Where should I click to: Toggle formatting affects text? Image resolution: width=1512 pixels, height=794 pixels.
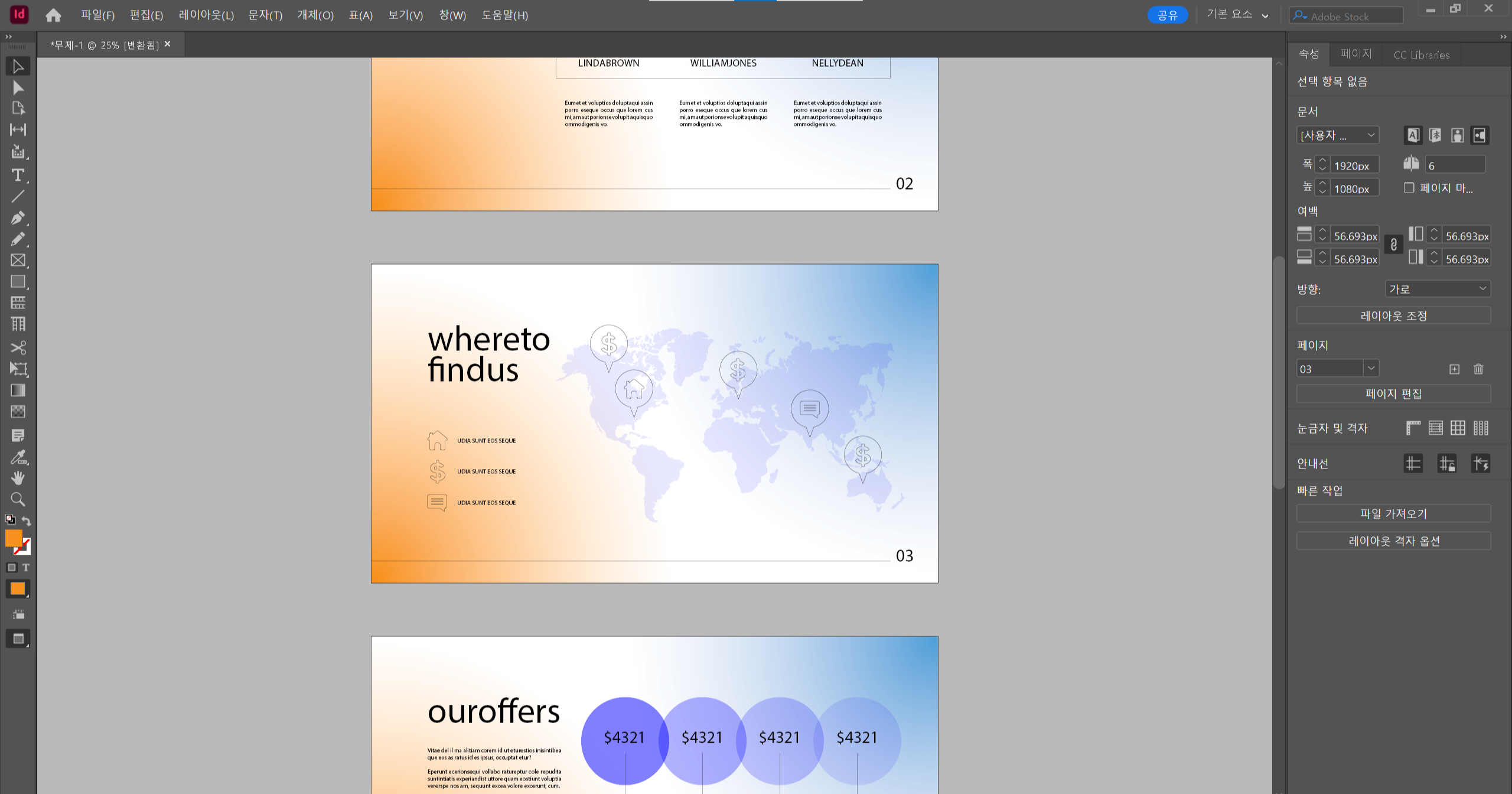[x=25, y=568]
